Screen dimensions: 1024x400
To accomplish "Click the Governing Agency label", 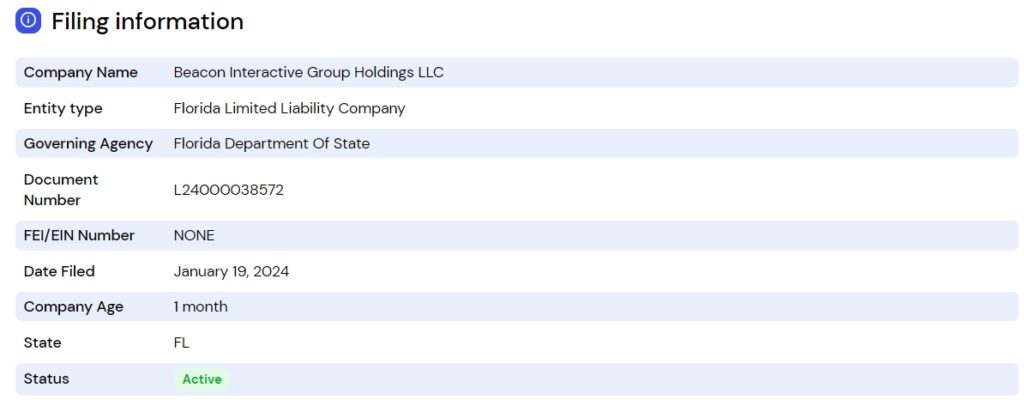I will (88, 144).
